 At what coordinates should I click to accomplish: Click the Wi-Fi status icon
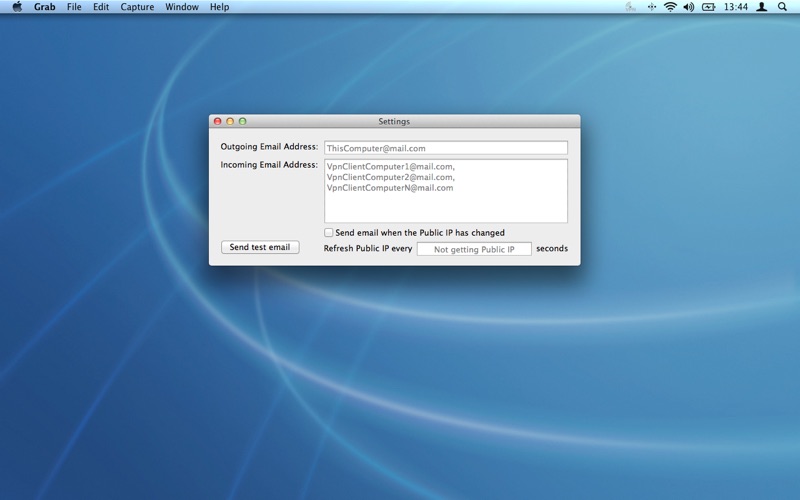670,7
